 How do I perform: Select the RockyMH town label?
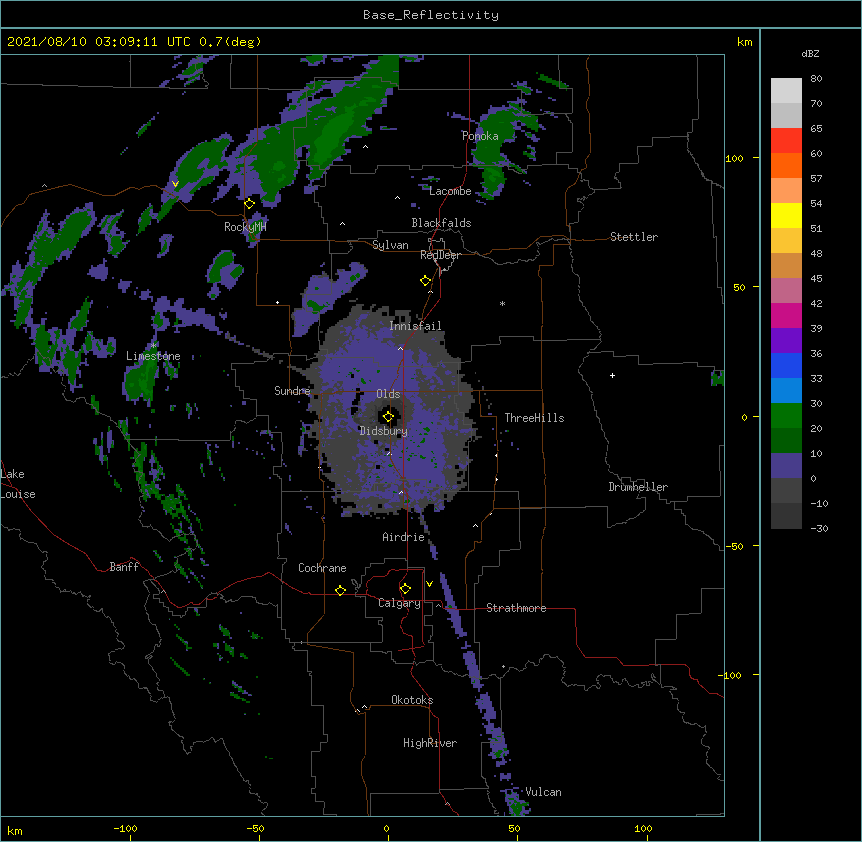coord(245,227)
